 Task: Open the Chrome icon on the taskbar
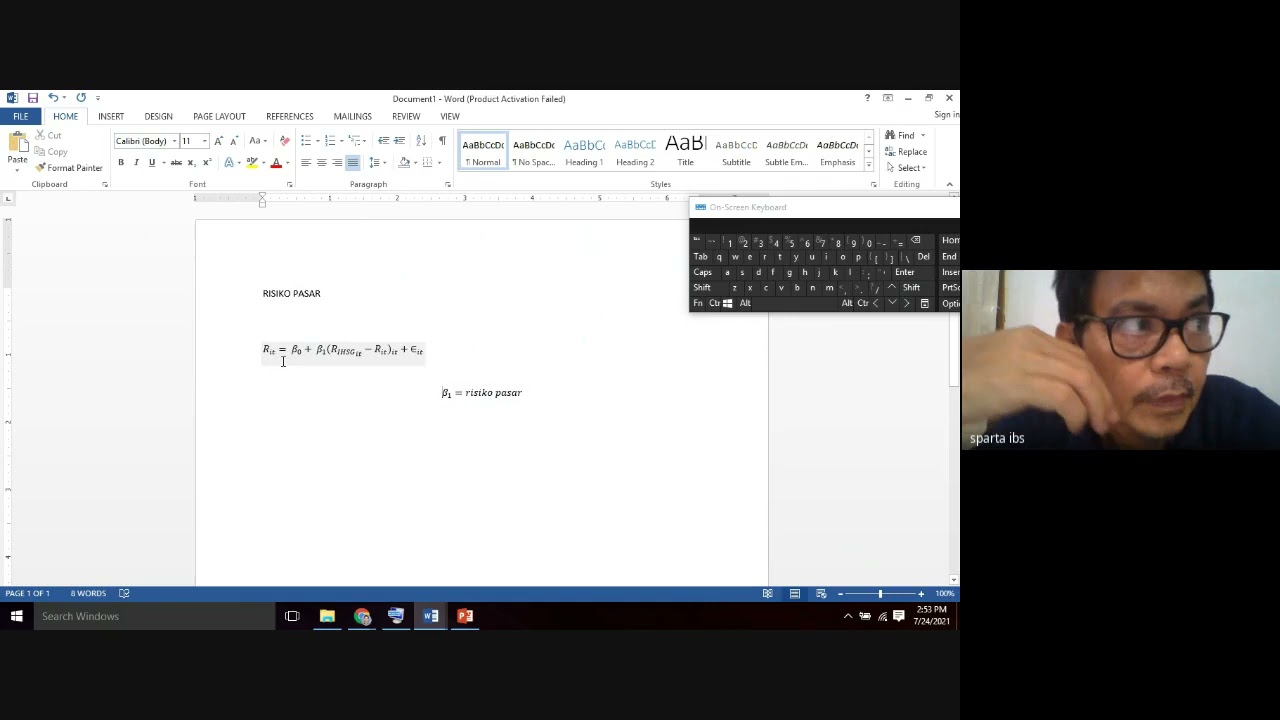(361, 616)
